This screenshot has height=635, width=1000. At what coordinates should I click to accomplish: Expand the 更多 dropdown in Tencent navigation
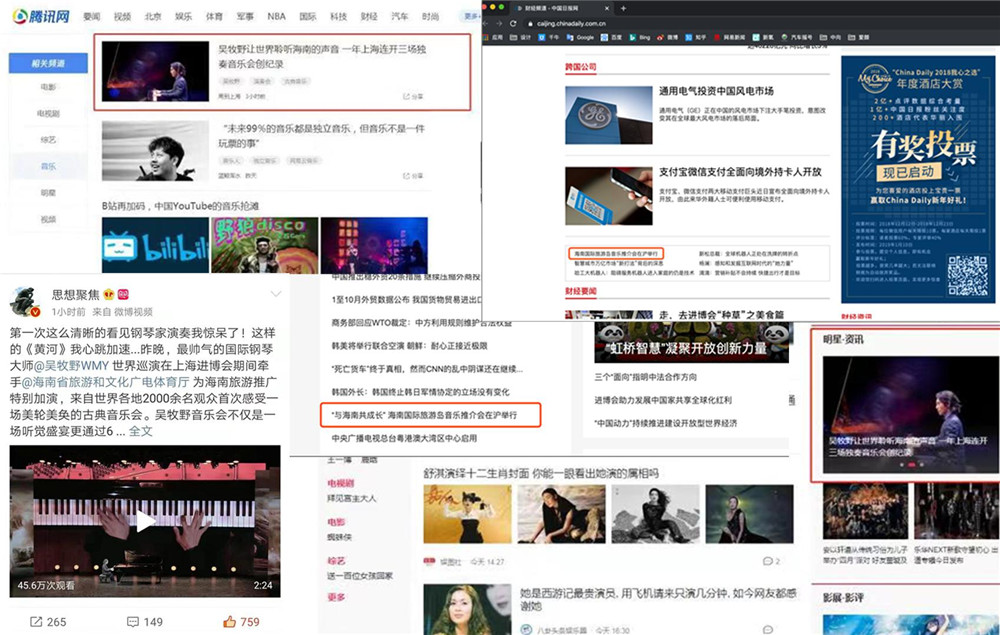[472, 15]
